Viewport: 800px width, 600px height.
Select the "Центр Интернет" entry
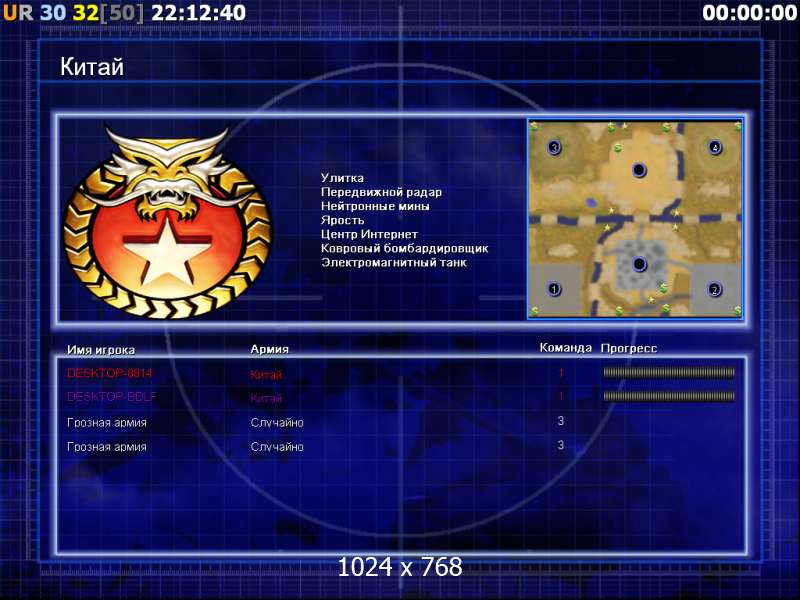[x=369, y=235]
